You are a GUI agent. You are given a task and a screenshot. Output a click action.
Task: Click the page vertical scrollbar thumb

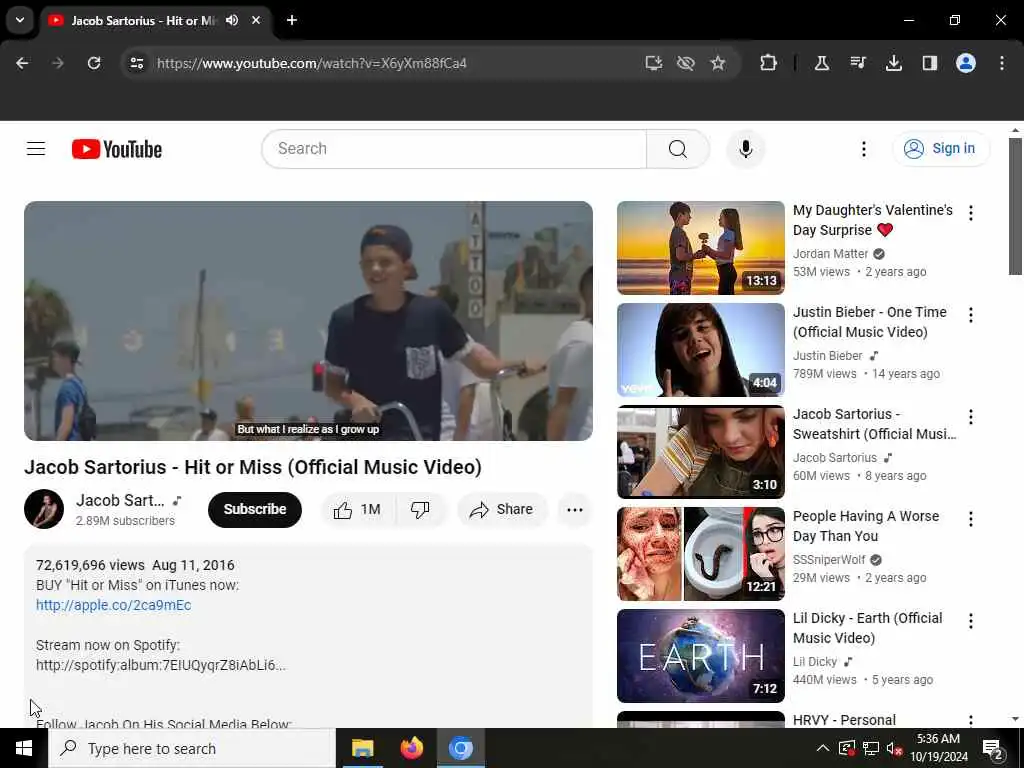(x=1015, y=206)
